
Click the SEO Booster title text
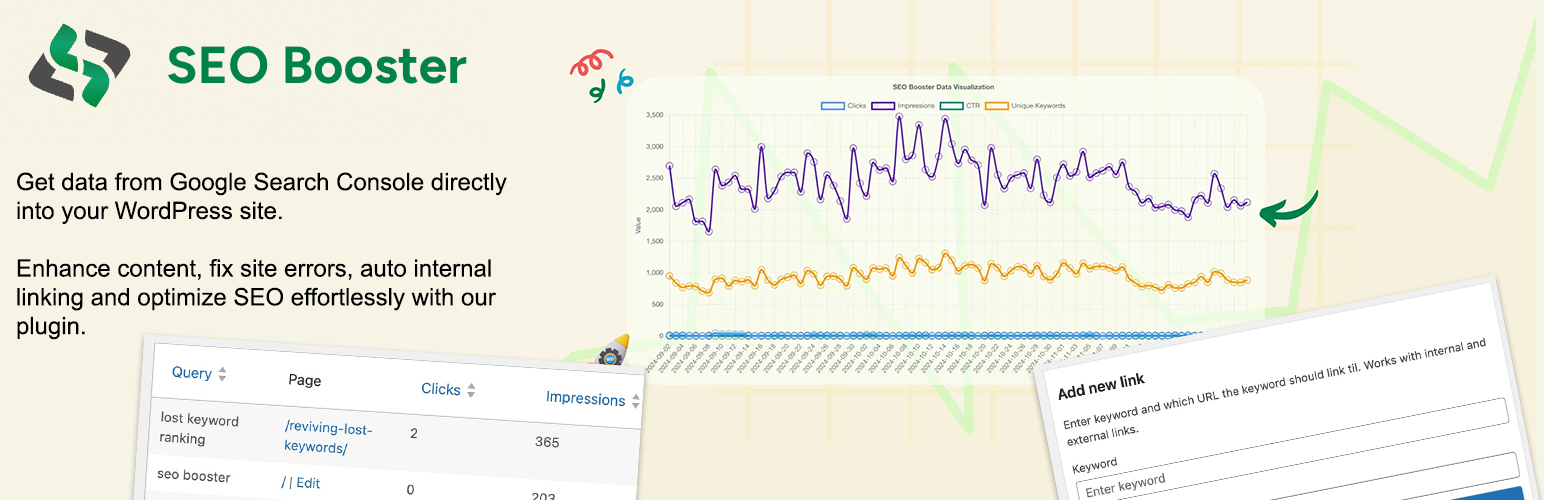[317, 66]
